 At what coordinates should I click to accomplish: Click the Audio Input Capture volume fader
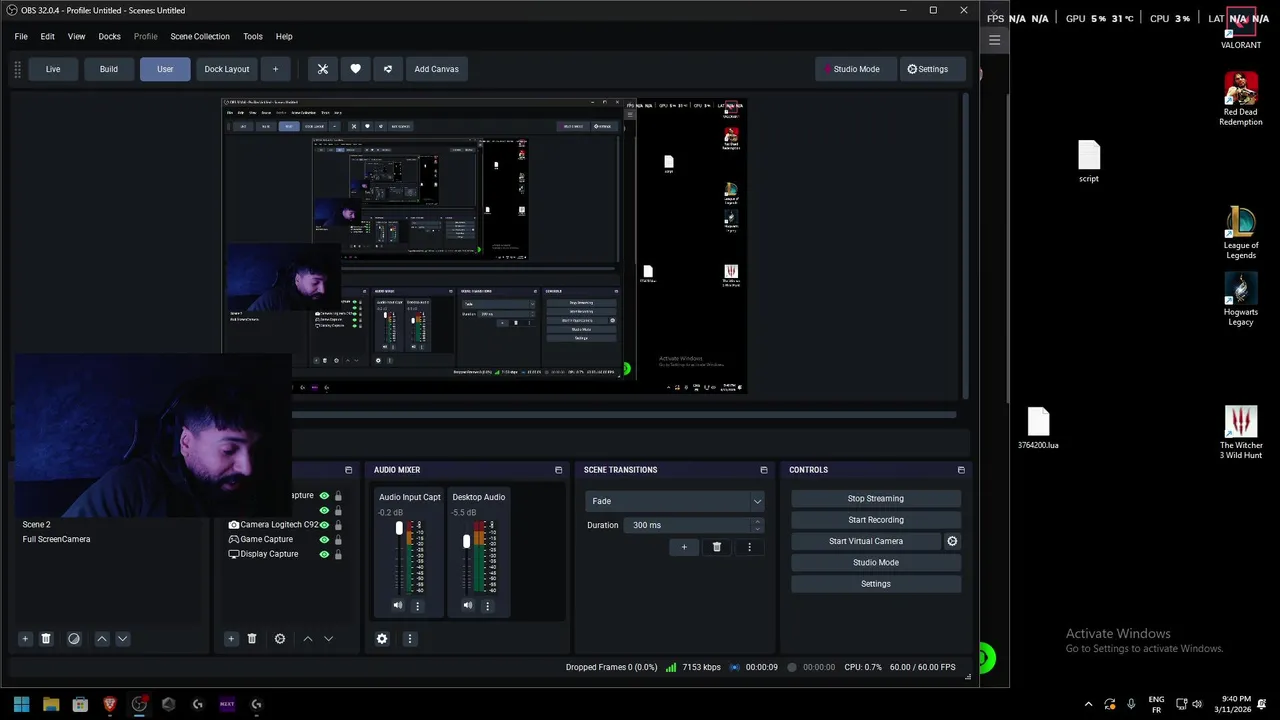pos(399,528)
